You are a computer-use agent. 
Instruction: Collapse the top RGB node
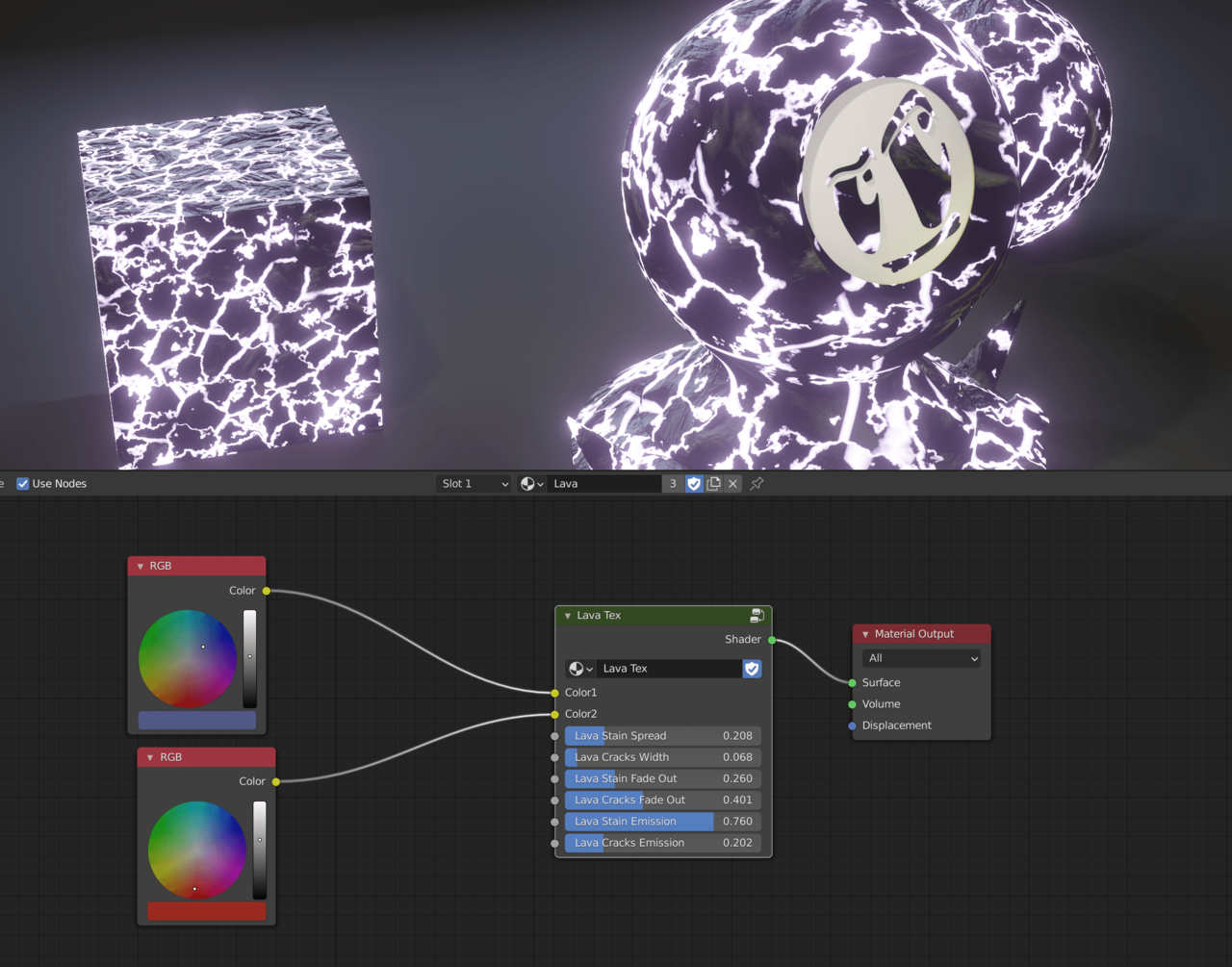[x=141, y=566]
